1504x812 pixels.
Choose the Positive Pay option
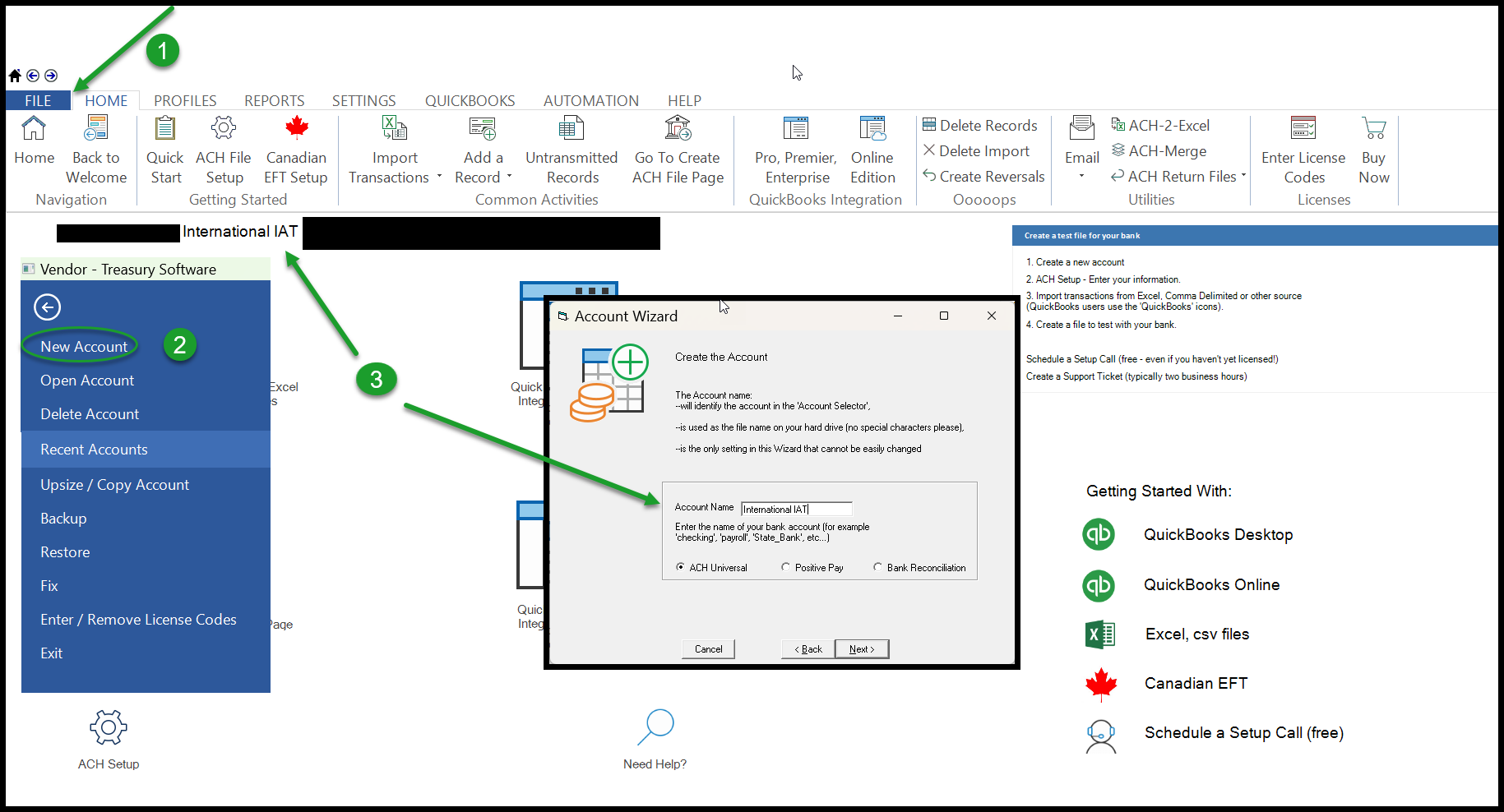(786, 567)
